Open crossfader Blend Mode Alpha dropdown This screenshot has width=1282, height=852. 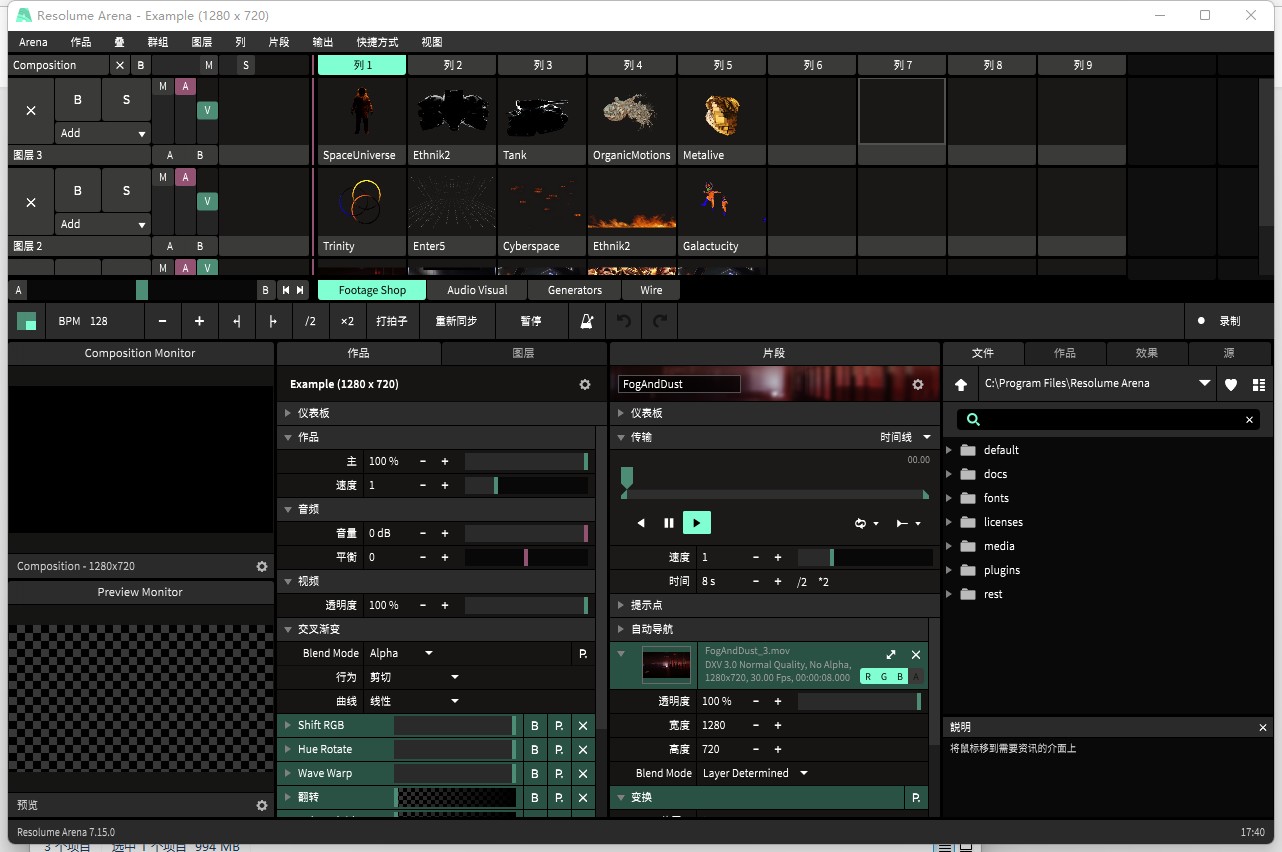[402, 653]
